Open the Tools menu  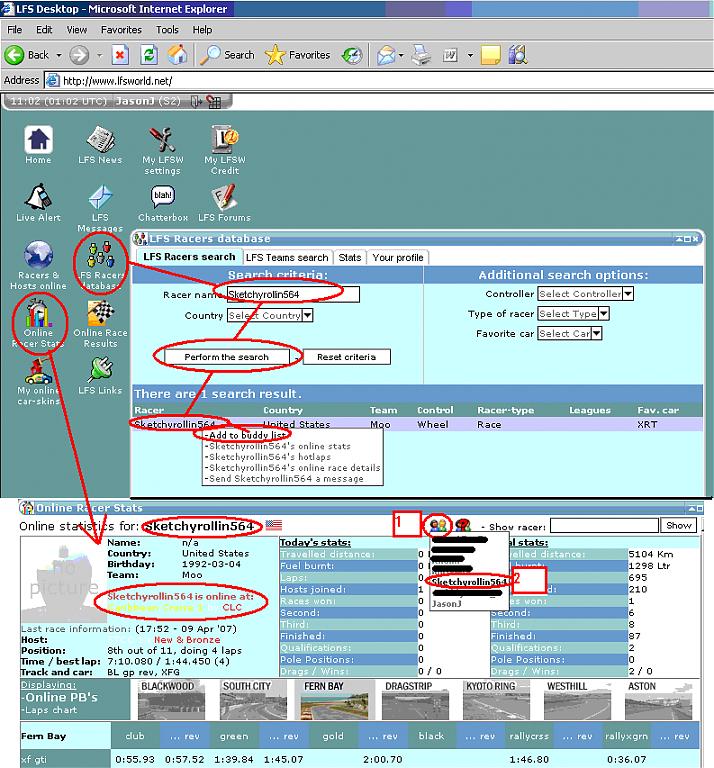[x=167, y=30]
